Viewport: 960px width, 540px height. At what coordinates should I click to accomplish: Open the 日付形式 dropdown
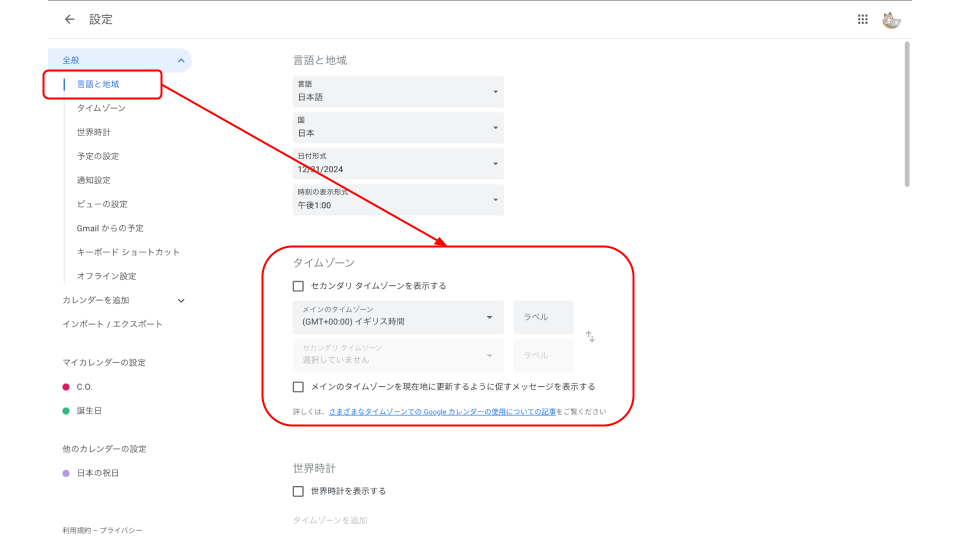click(x=398, y=164)
